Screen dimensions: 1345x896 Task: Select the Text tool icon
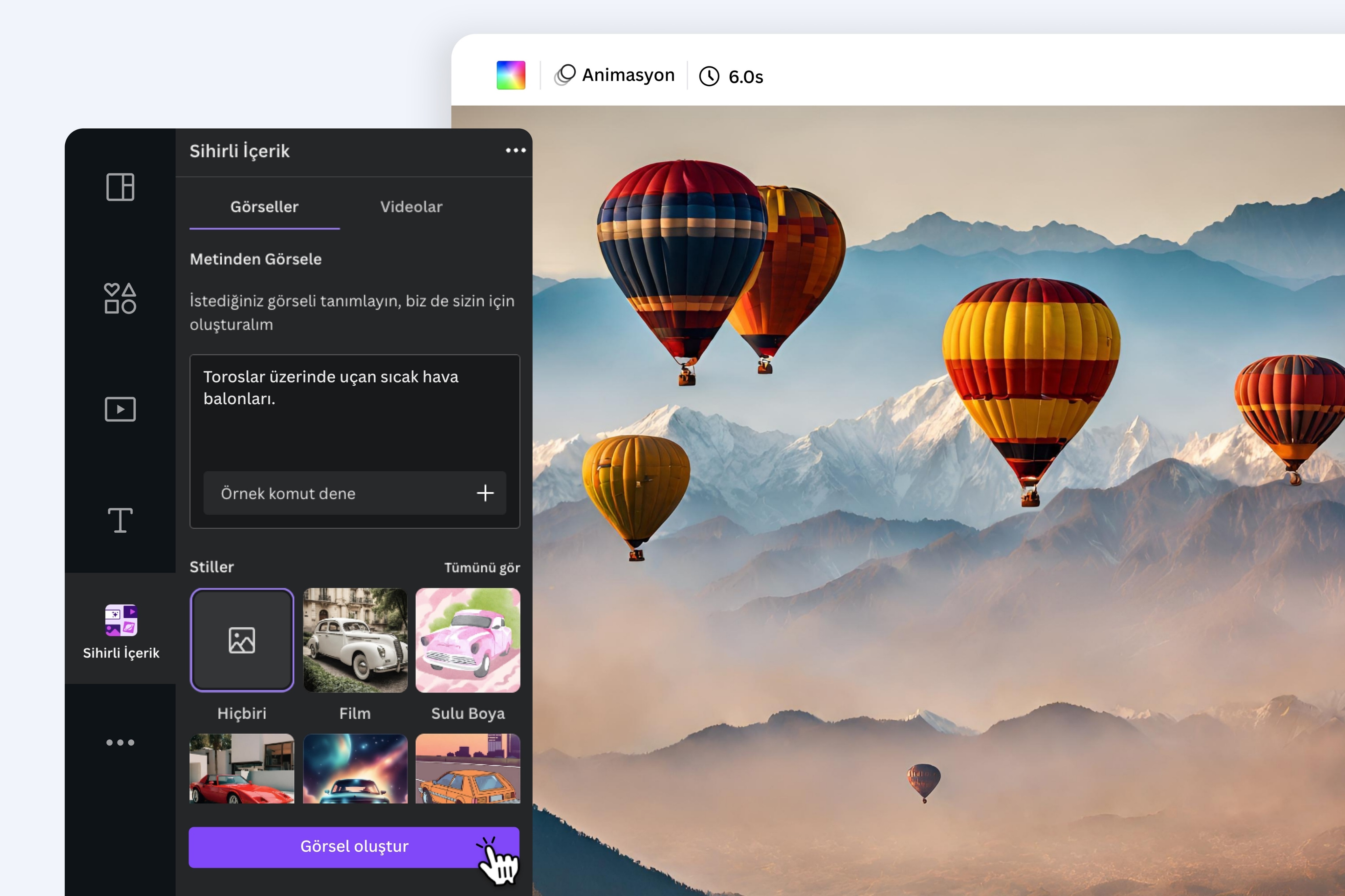(x=120, y=520)
